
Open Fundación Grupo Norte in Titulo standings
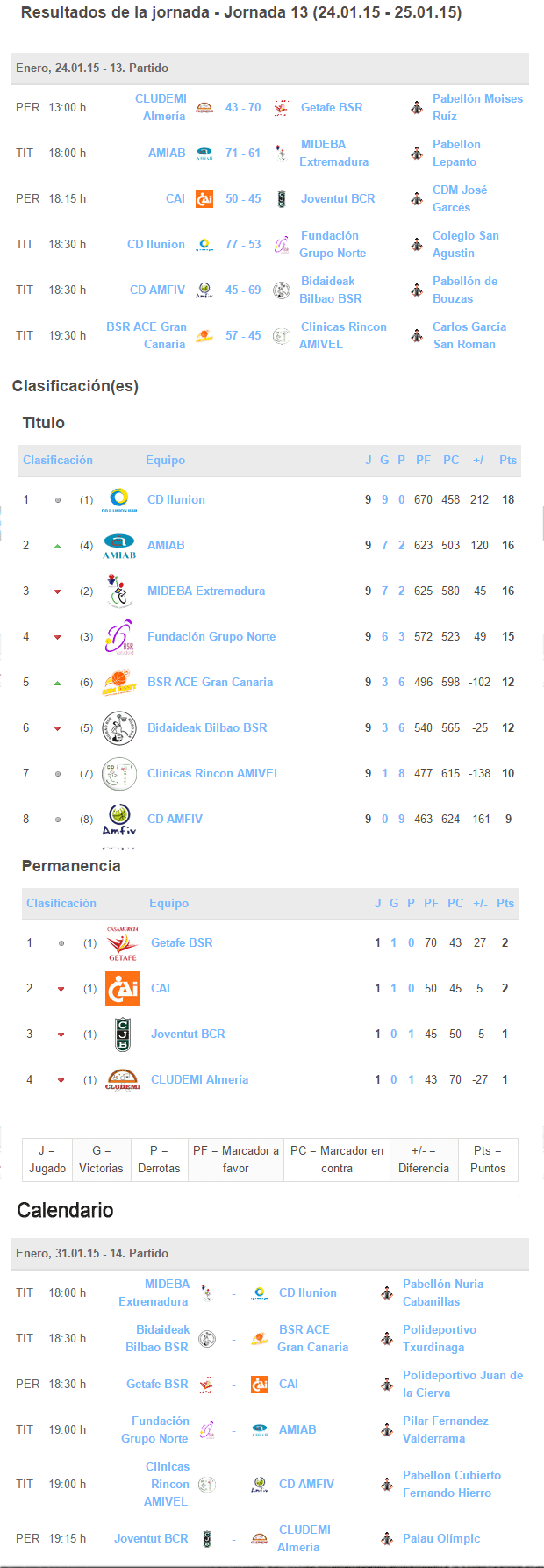(x=211, y=636)
